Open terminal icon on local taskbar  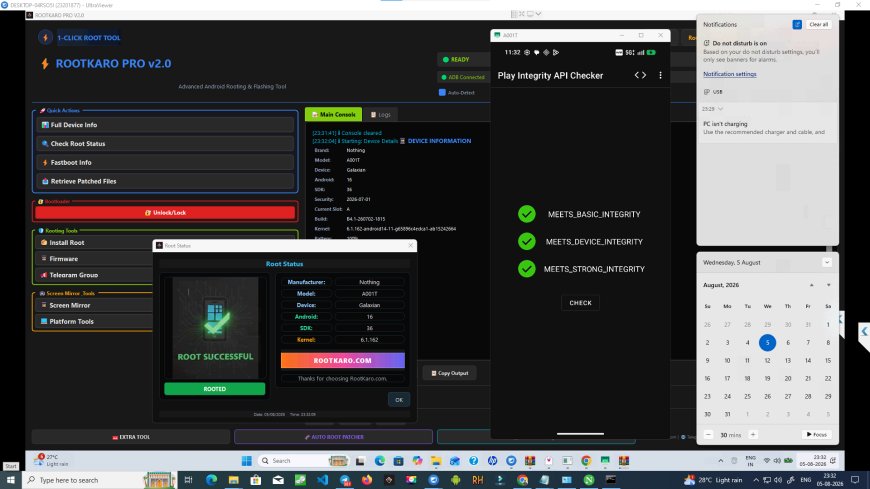(x=611, y=480)
